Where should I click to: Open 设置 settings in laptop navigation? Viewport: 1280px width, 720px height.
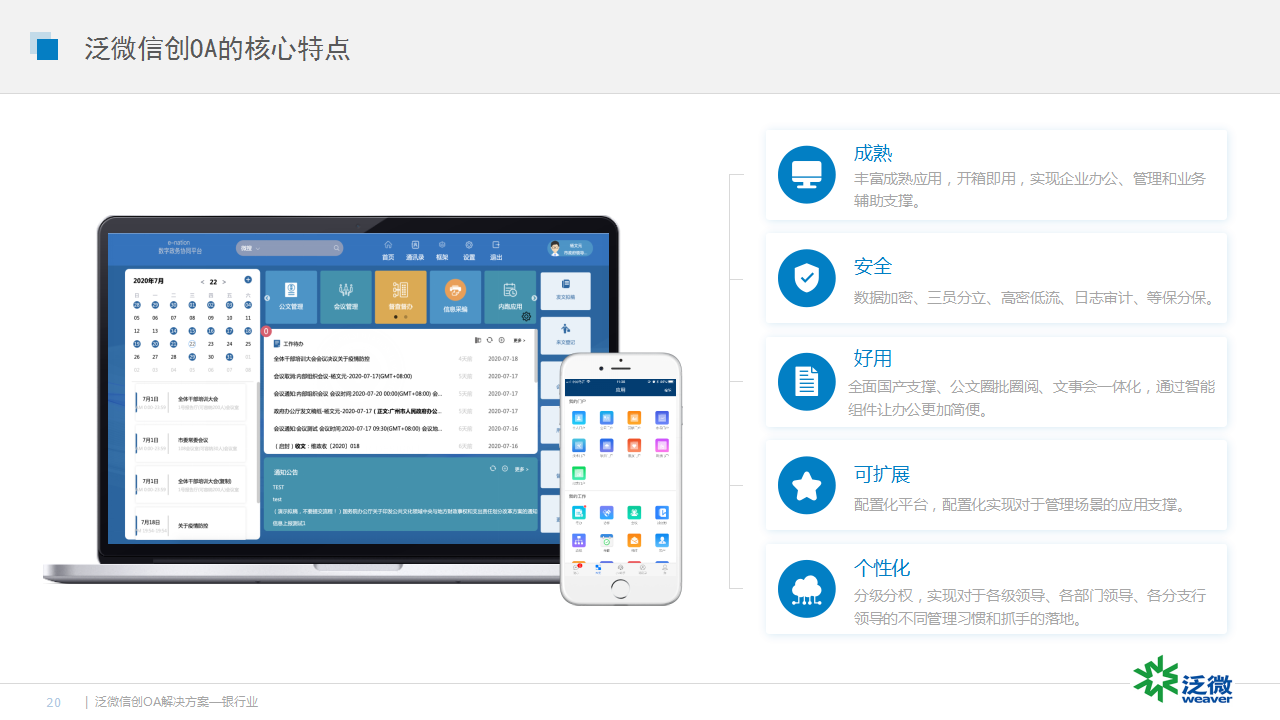pos(469,251)
